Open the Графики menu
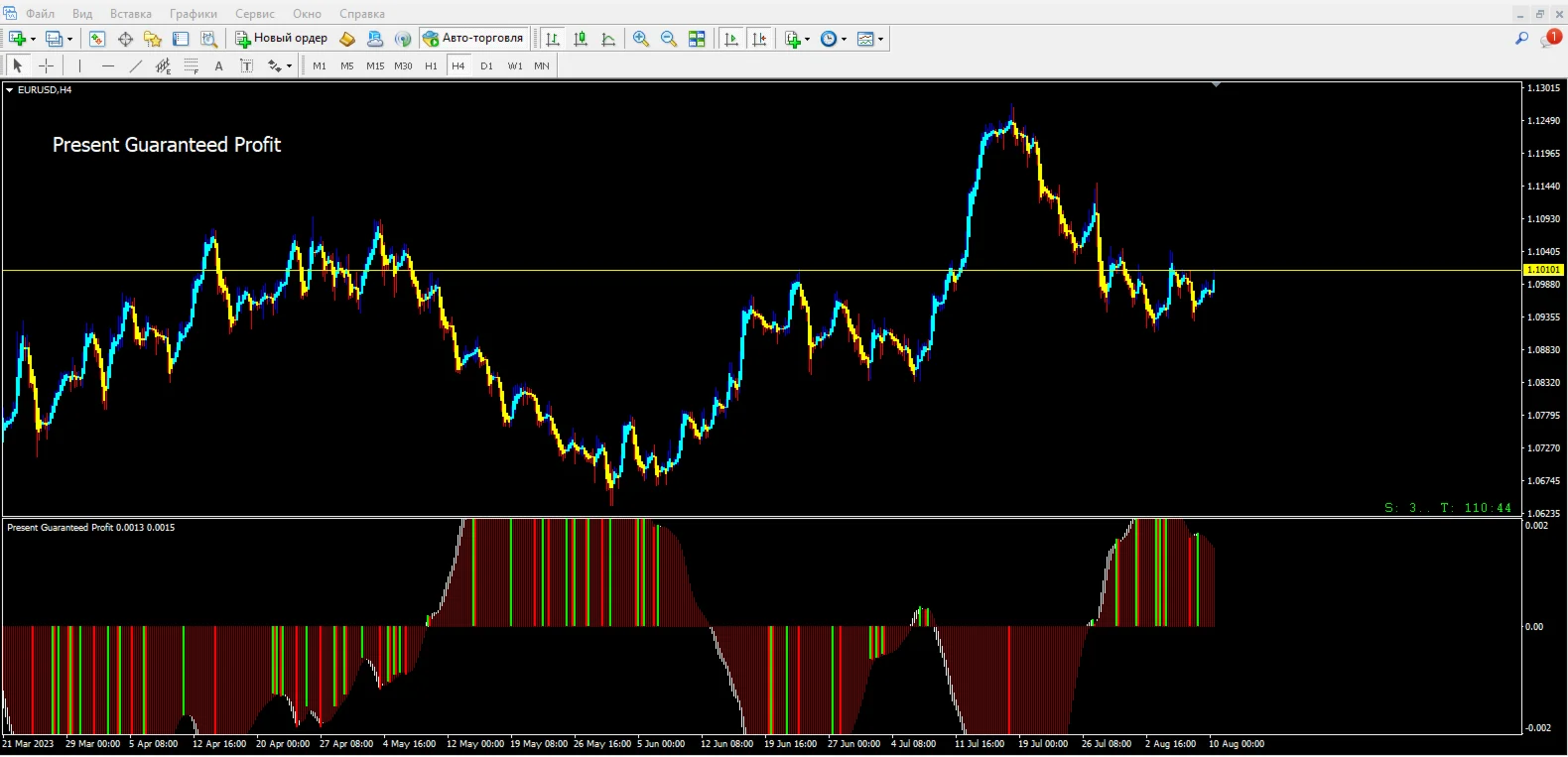Viewport: 1568px width, 757px height. [x=194, y=14]
